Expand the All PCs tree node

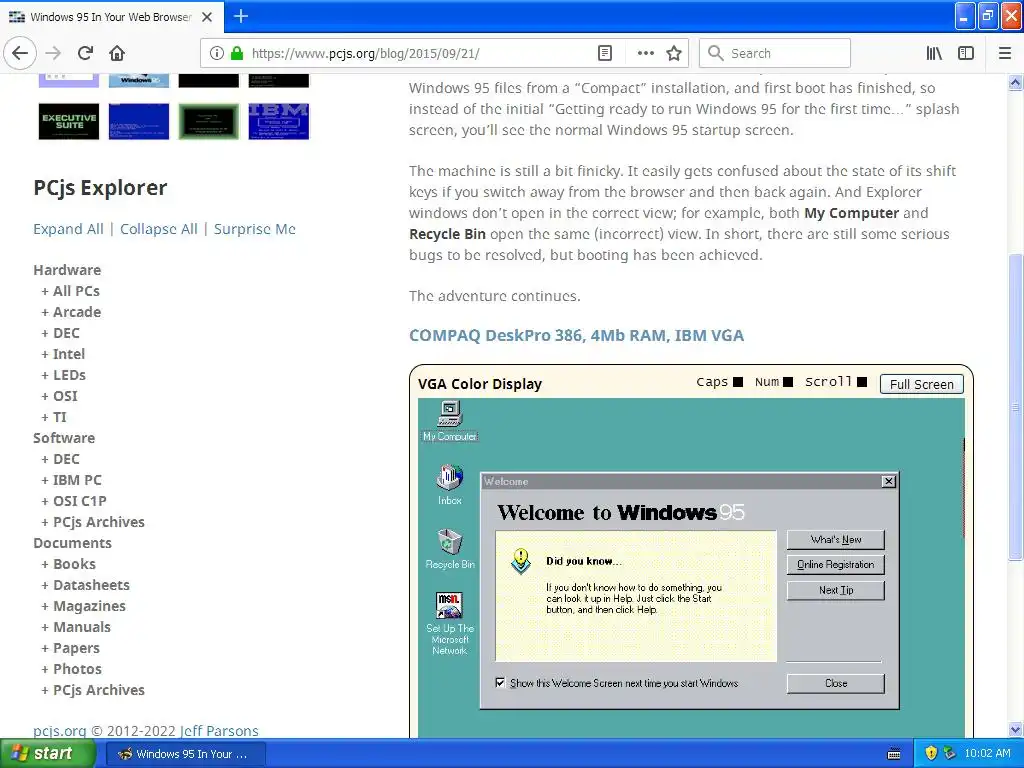[71, 291]
